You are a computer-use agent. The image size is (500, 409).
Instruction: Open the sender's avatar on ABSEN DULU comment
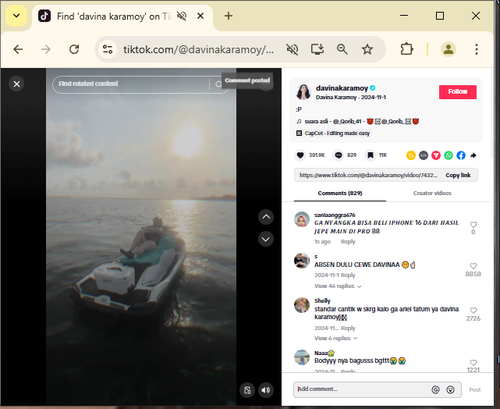302,261
